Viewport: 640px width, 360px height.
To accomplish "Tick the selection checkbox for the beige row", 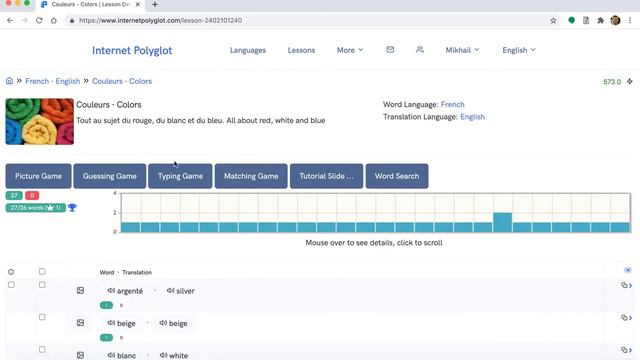I will pos(42,317).
